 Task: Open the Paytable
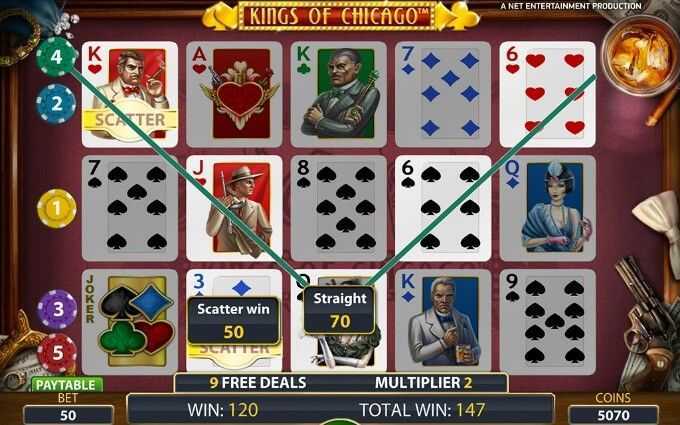(66, 385)
